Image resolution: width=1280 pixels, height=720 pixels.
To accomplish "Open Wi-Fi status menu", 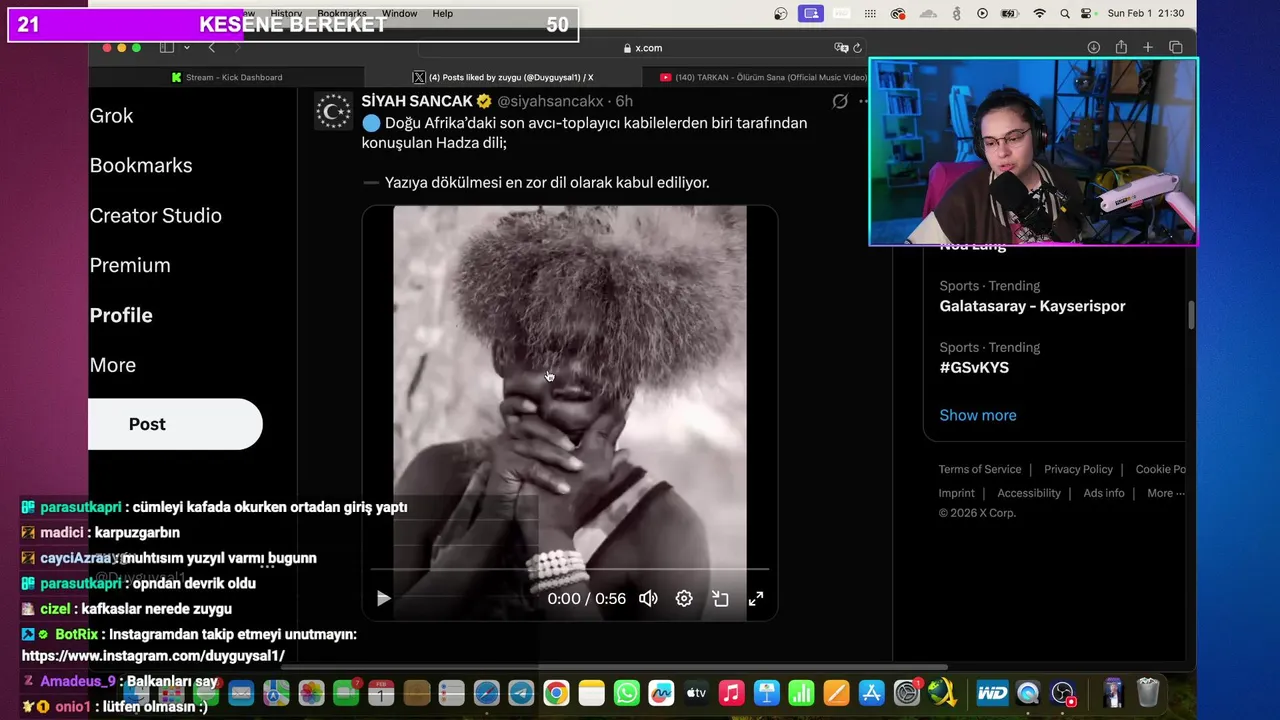I will click(x=1040, y=14).
